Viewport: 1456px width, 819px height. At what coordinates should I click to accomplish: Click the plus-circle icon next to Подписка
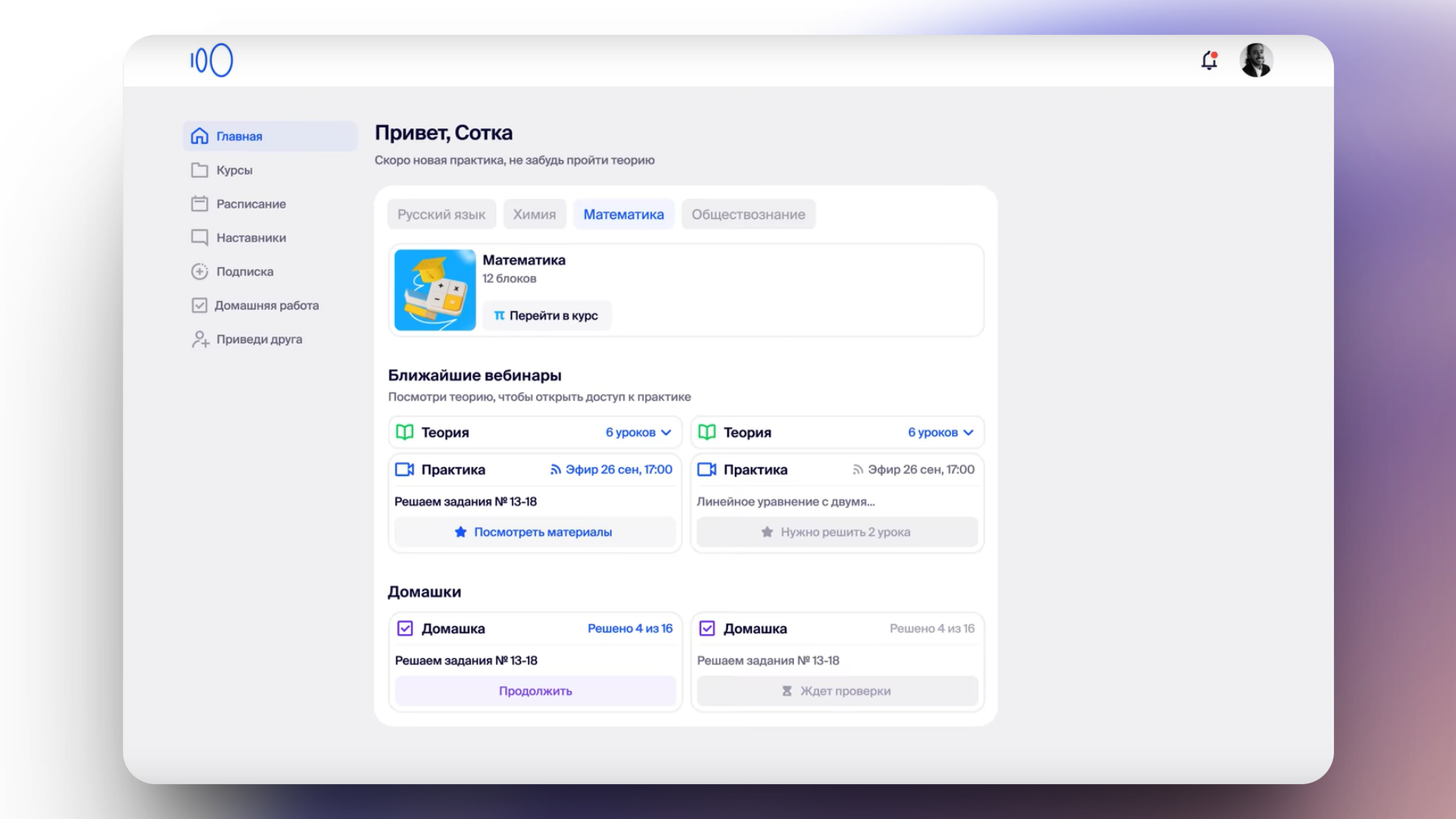(x=199, y=271)
